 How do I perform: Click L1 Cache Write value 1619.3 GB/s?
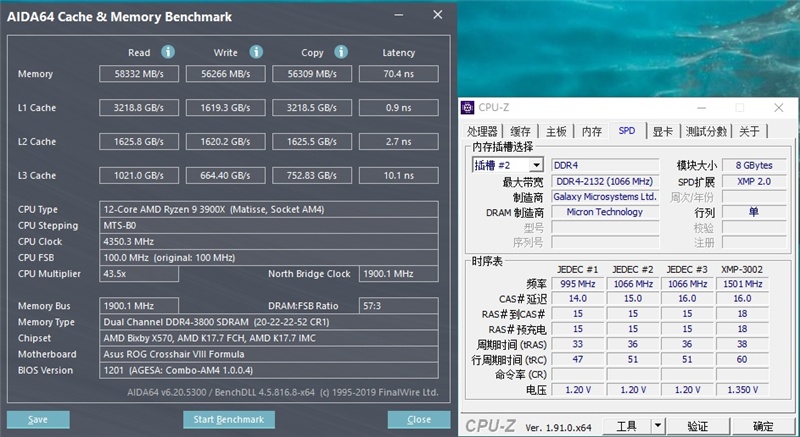226,108
